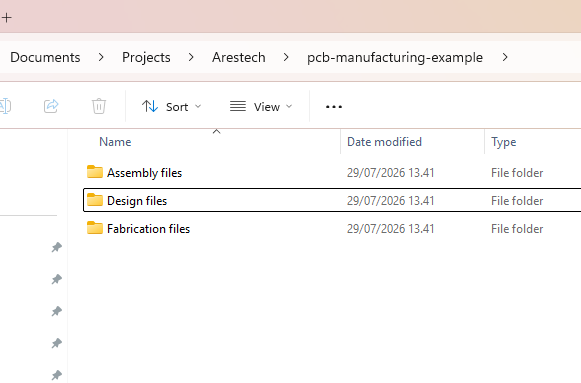Open the View dropdown menu
Image resolution: width=581 pixels, height=383 pixels.
coord(261,107)
